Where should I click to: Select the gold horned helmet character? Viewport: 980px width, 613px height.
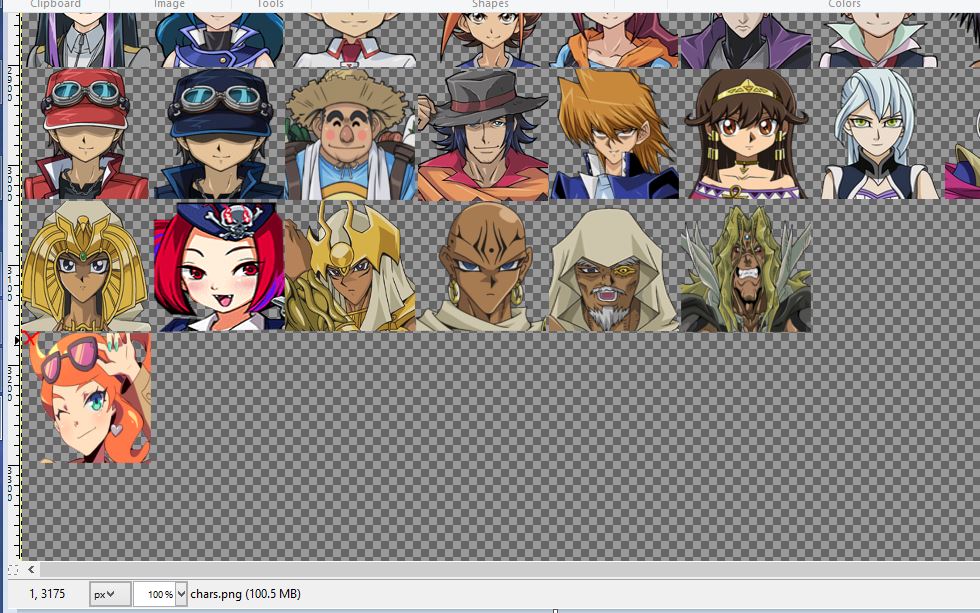point(350,266)
